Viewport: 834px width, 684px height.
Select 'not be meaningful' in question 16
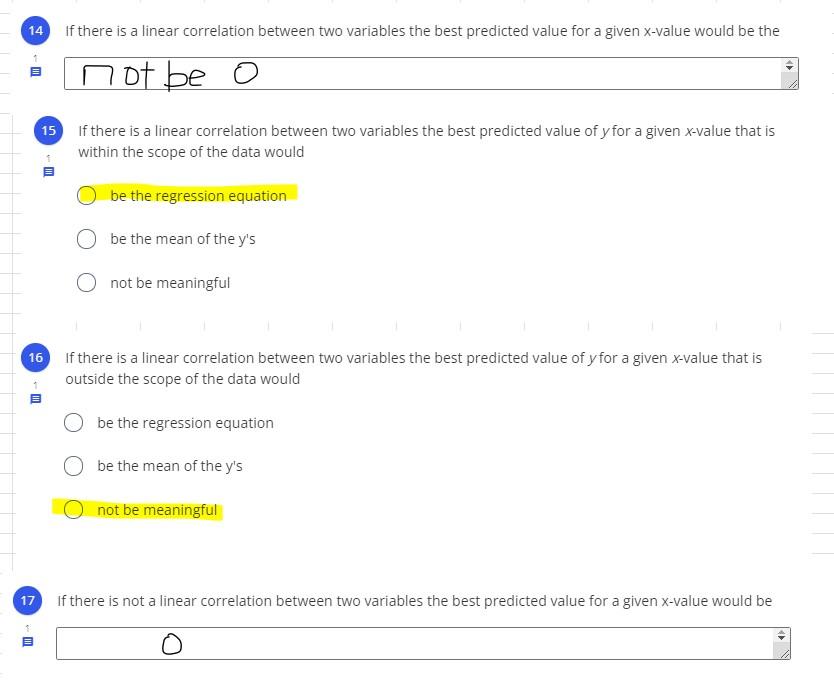click(x=73, y=510)
